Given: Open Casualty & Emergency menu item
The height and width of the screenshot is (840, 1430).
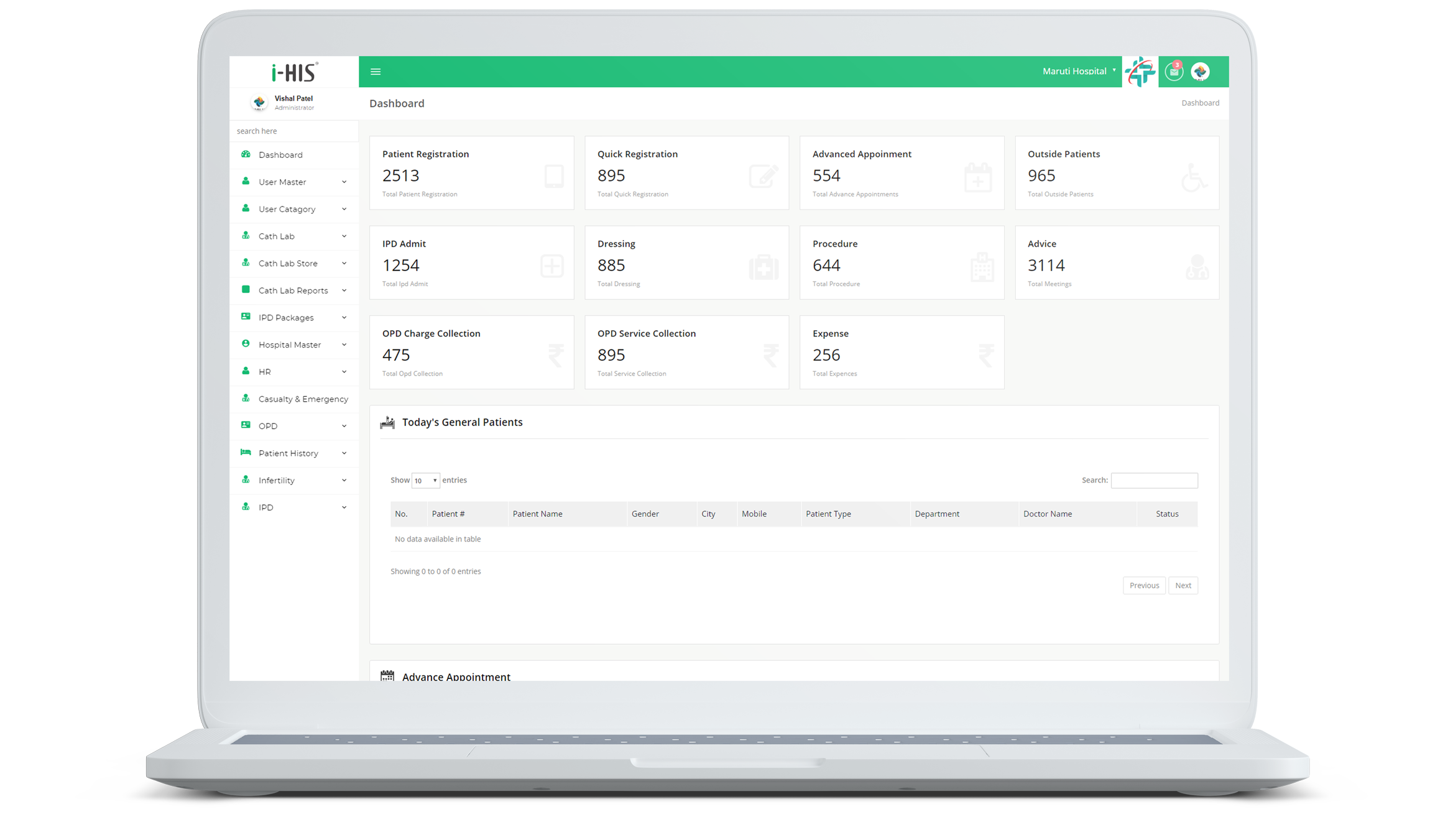Looking at the screenshot, I should pyautogui.click(x=303, y=399).
